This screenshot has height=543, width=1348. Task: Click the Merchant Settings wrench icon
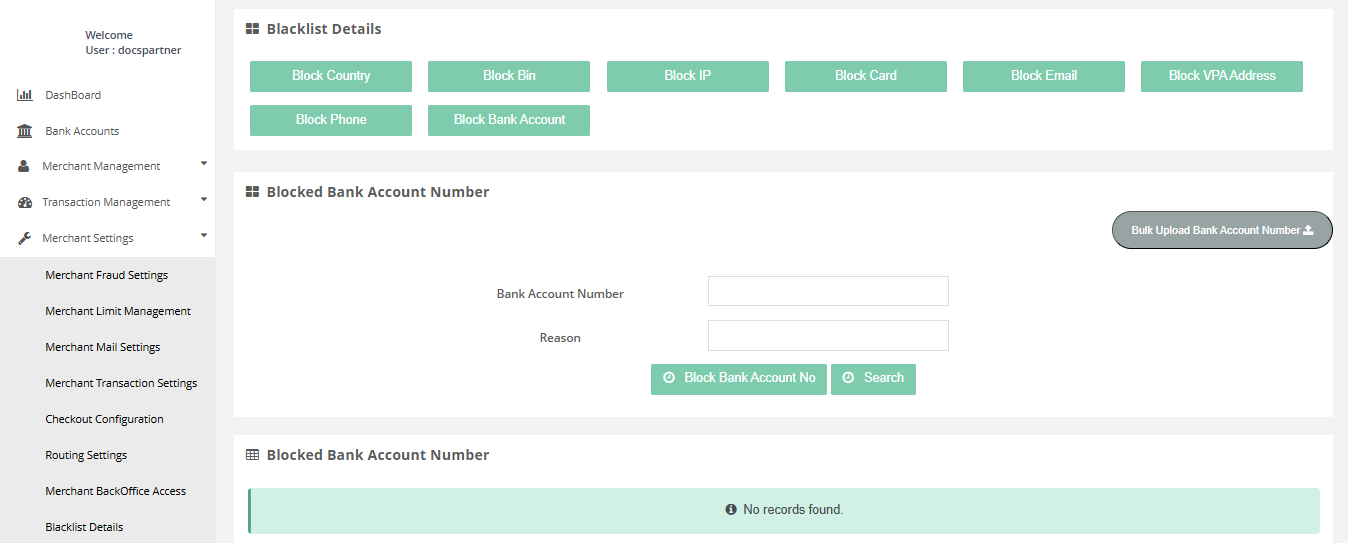(x=24, y=238)
